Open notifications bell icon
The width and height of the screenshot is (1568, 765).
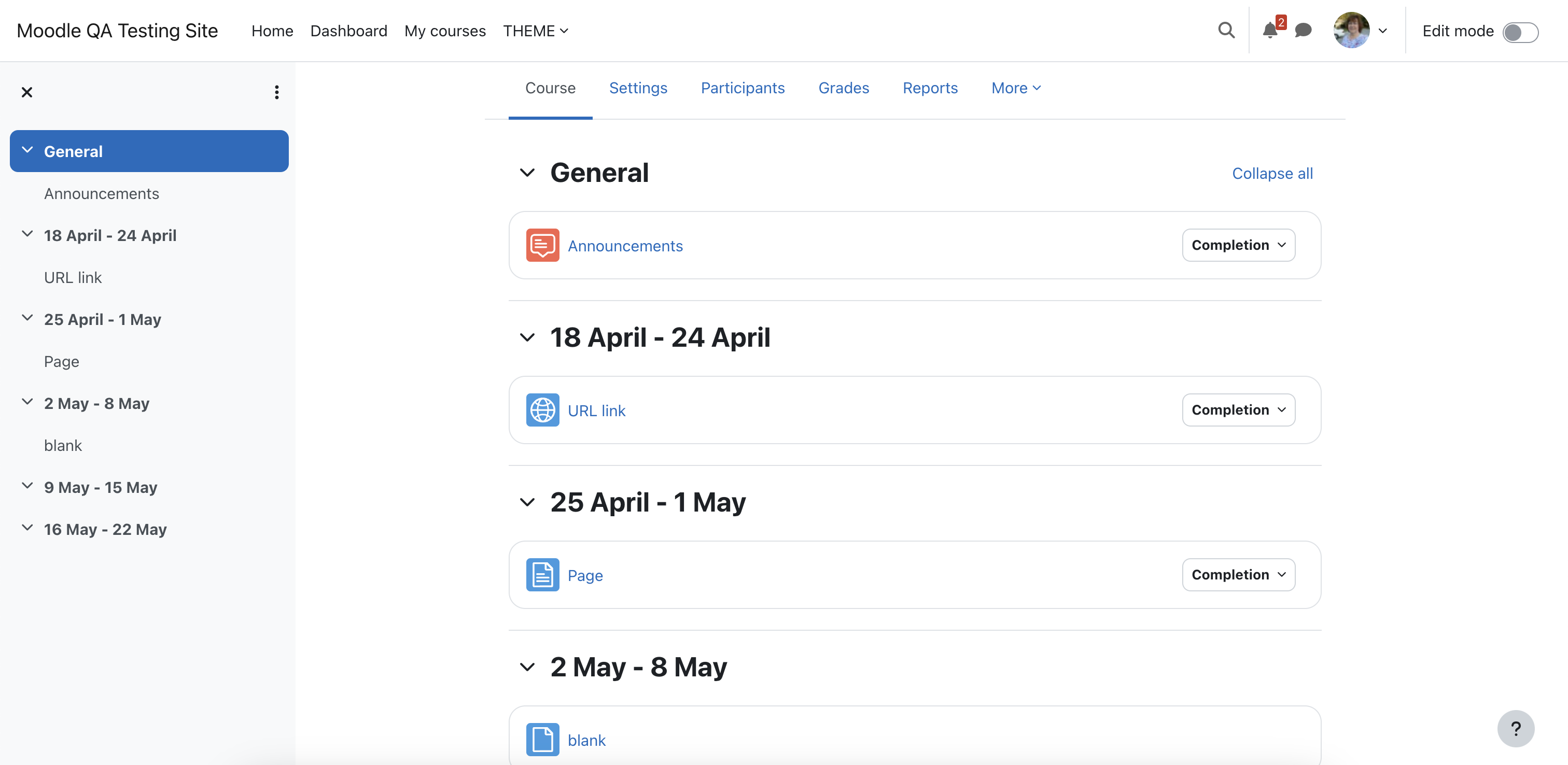[1270, 31]
